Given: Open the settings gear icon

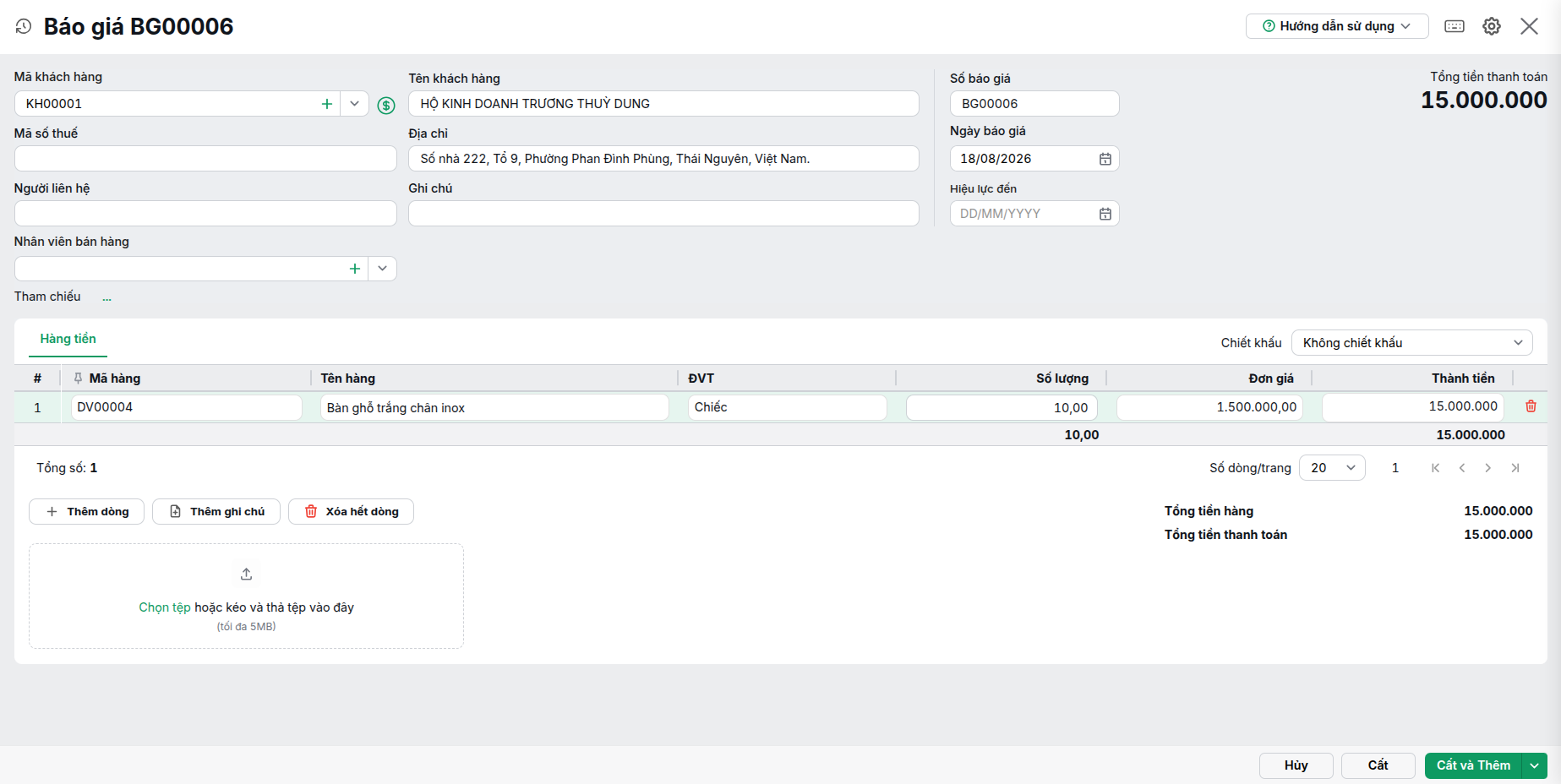Looking at the screenshot, I should click(x=1492, y=26).
